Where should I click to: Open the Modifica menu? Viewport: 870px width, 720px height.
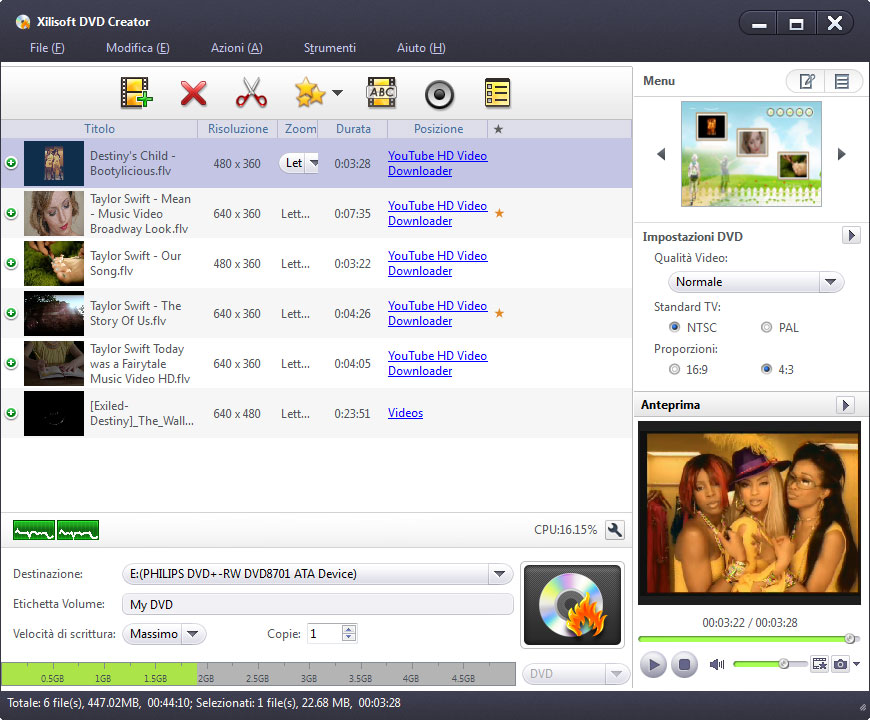[138, 48]
